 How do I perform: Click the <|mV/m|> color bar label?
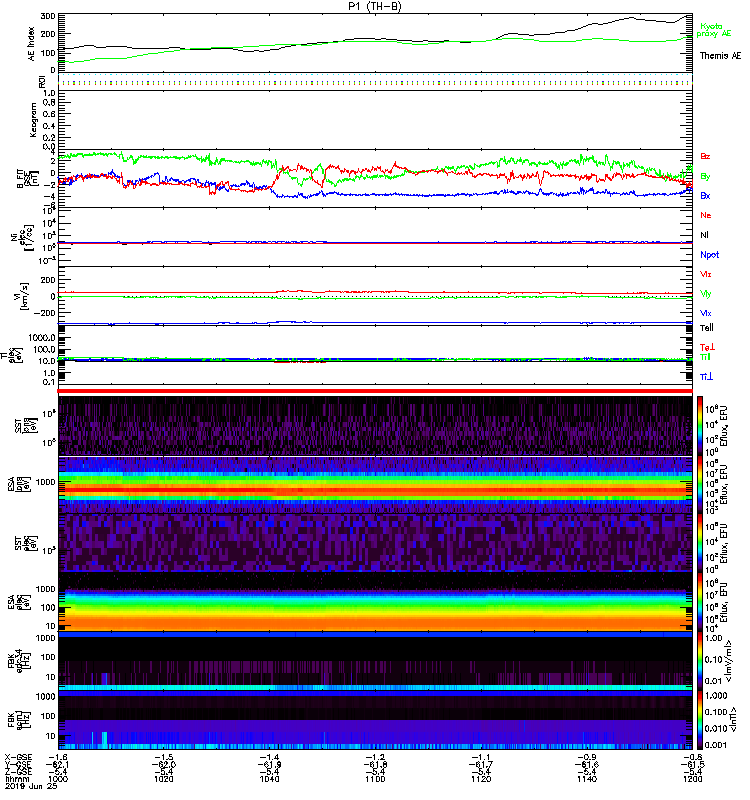pyautogui.click(x=730, y=661)
